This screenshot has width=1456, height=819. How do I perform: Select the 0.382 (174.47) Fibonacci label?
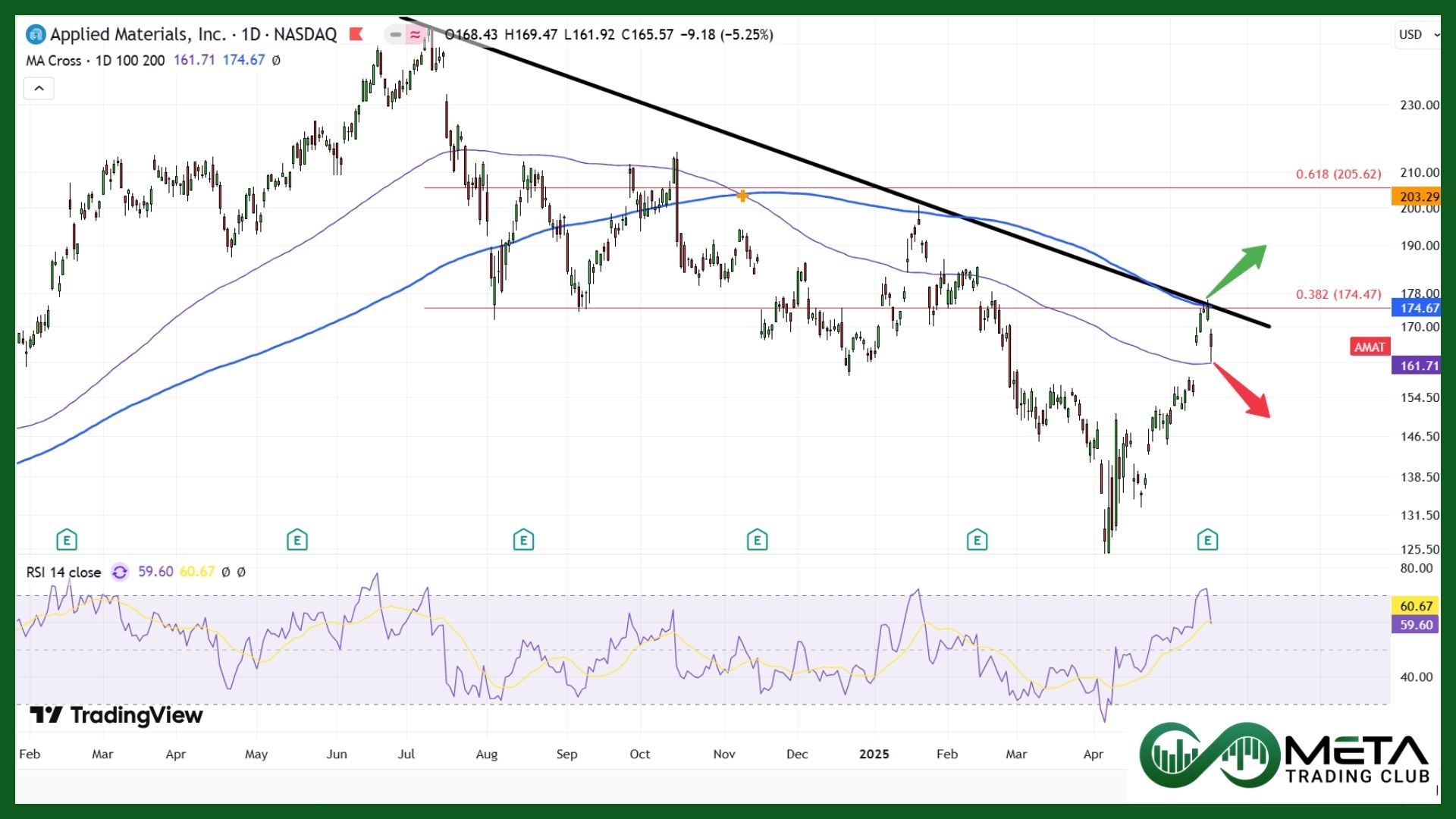pos(1338,294)
